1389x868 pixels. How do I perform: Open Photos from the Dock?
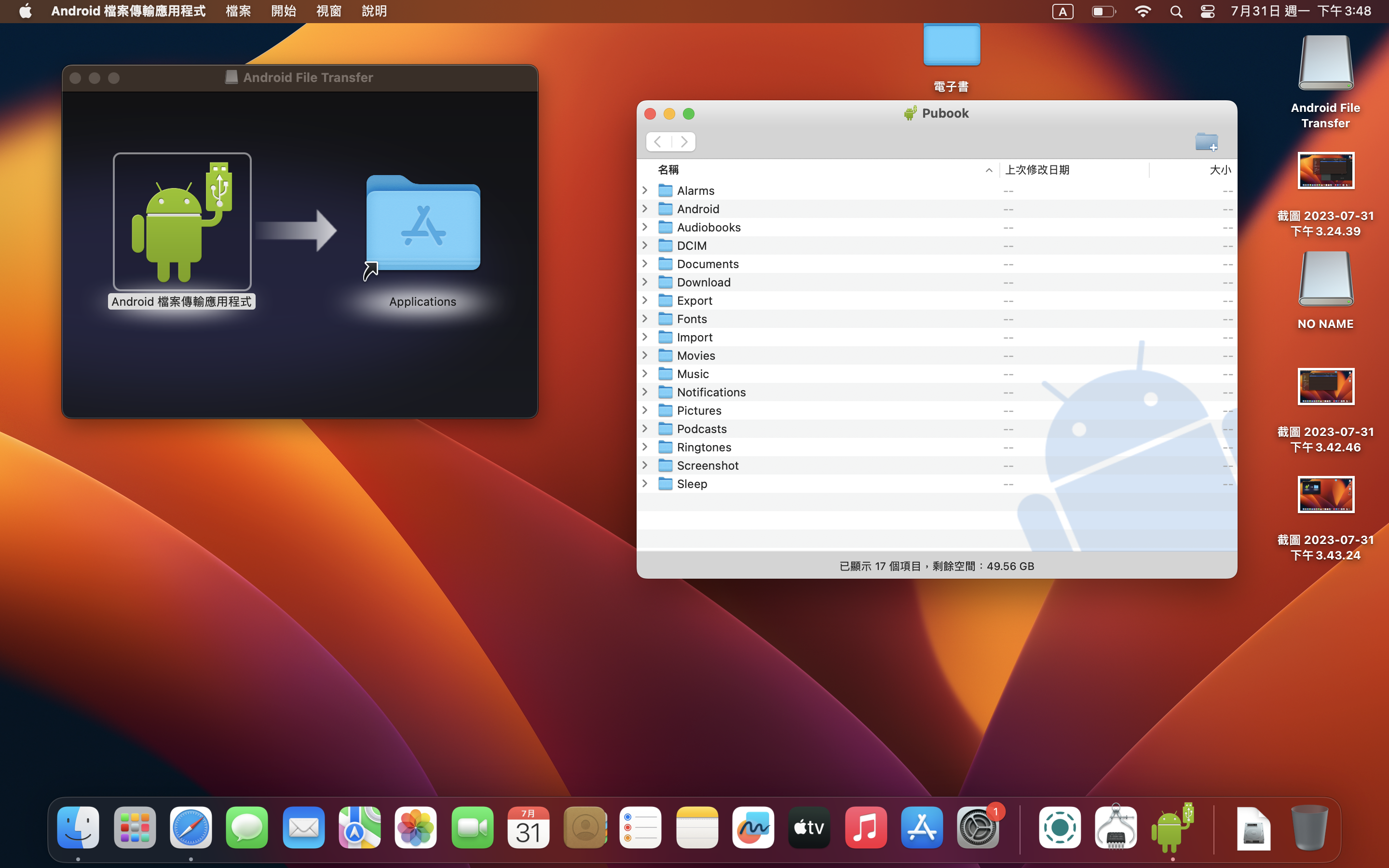[416, 827]
